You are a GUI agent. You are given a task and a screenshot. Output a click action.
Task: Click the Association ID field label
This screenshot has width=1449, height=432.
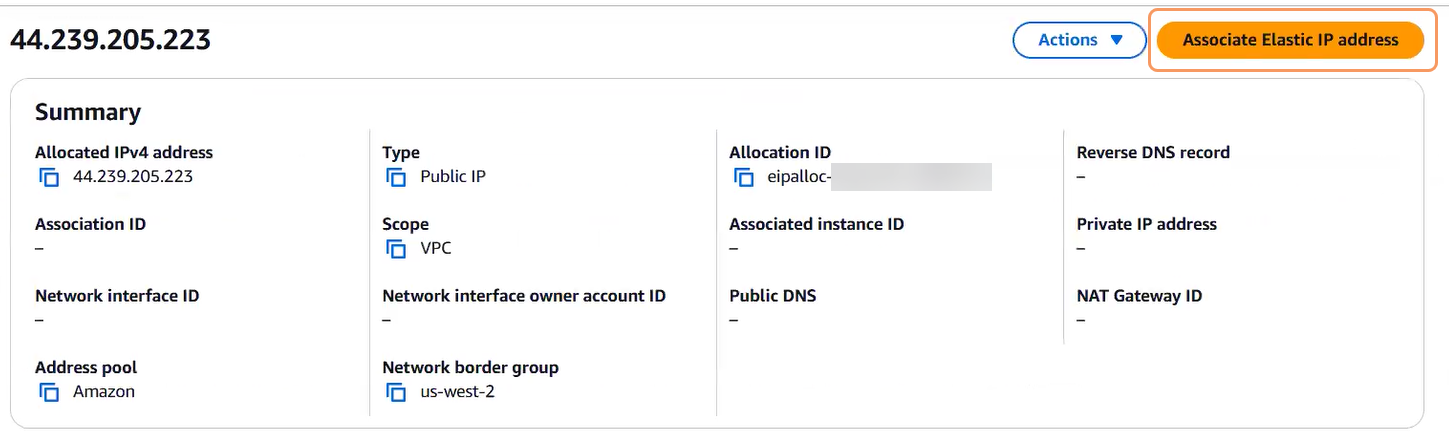(90, 224)
